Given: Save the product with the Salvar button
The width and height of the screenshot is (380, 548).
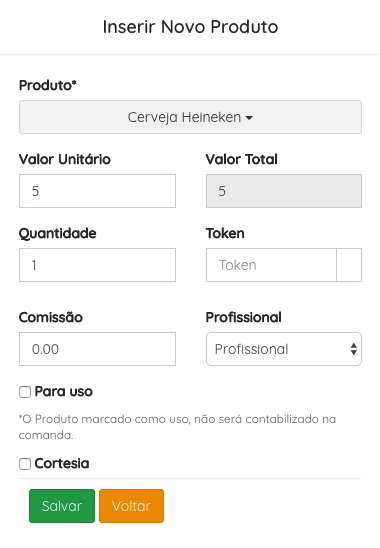Looking at the screenshot, I should coord(62,506).
